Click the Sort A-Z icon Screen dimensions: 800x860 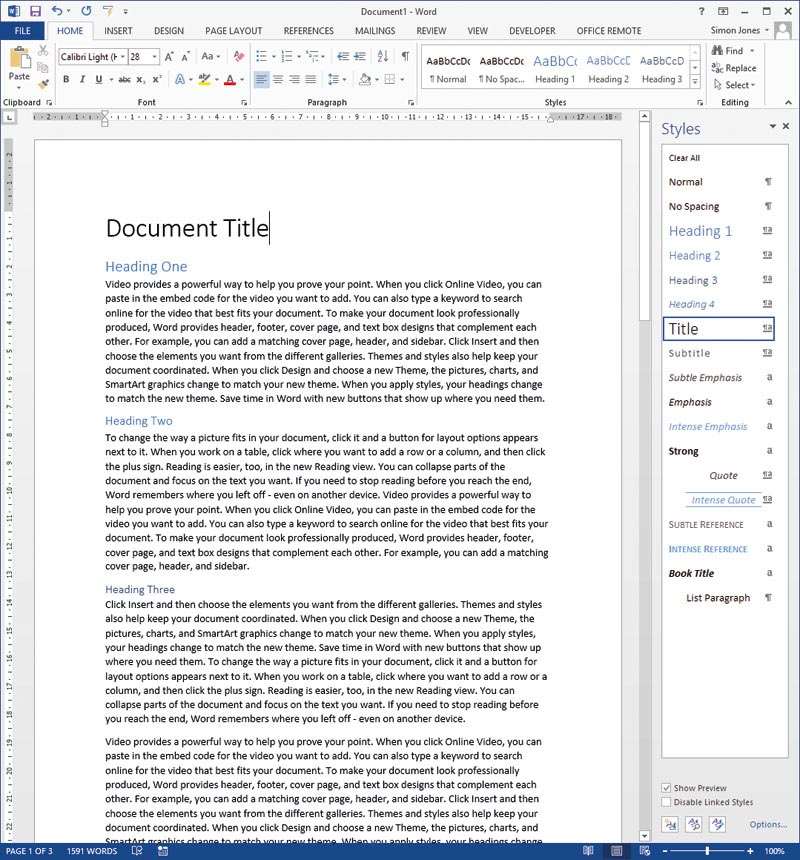tap(383, 56)
